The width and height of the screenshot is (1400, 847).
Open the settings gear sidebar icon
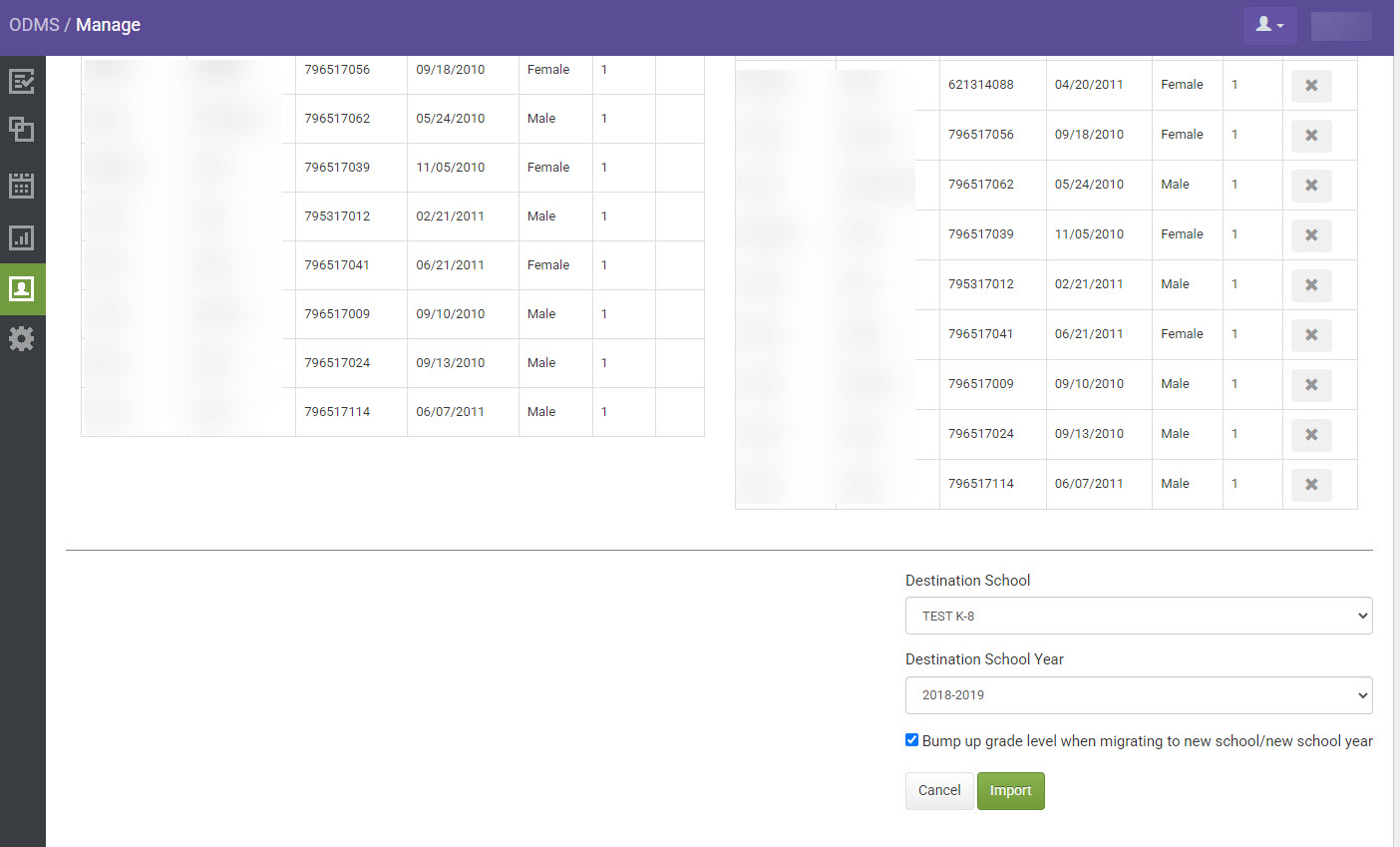click(22, 338)
